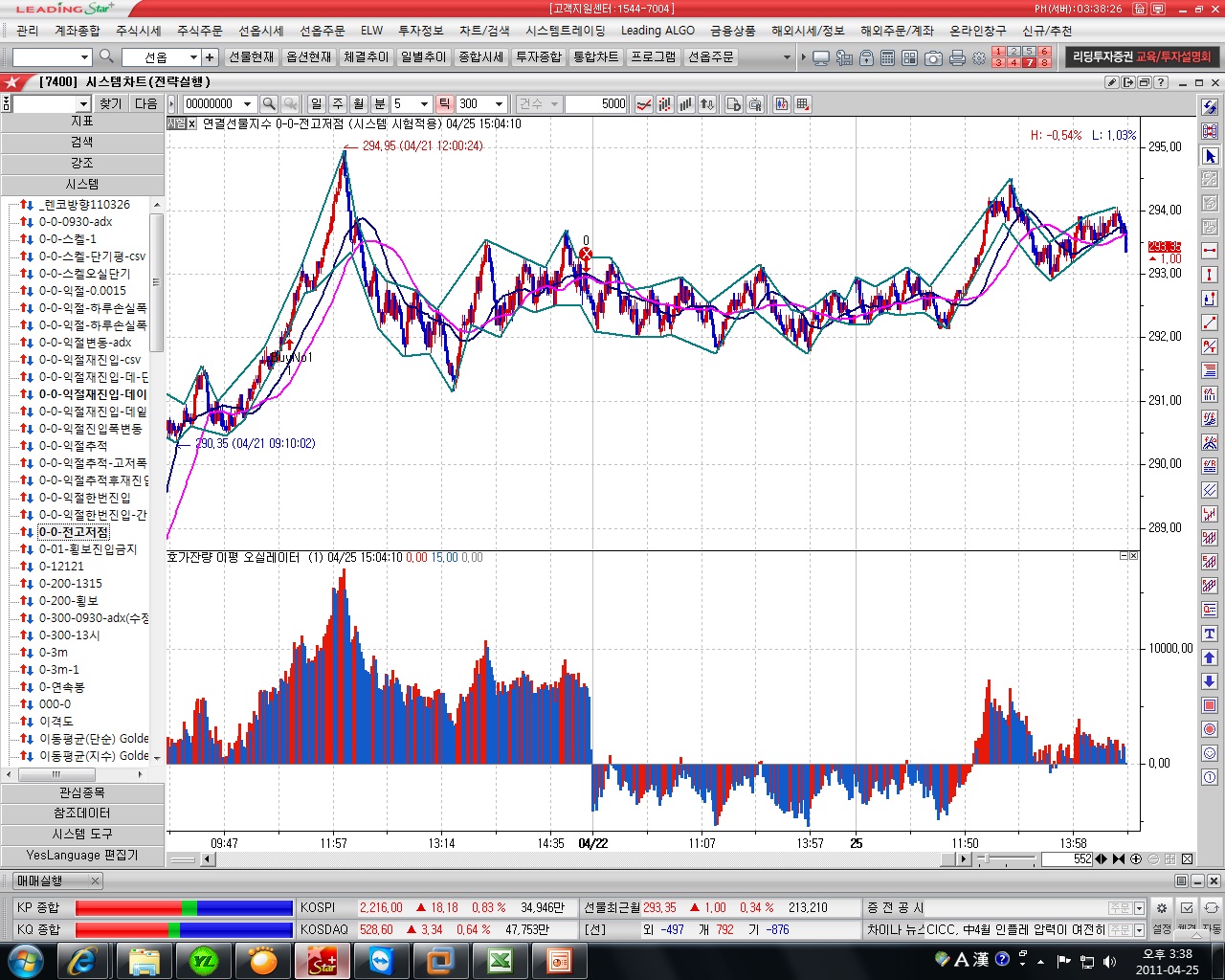
Task: Open Excel from the Windows taskbar
Action: pos(500,960)
